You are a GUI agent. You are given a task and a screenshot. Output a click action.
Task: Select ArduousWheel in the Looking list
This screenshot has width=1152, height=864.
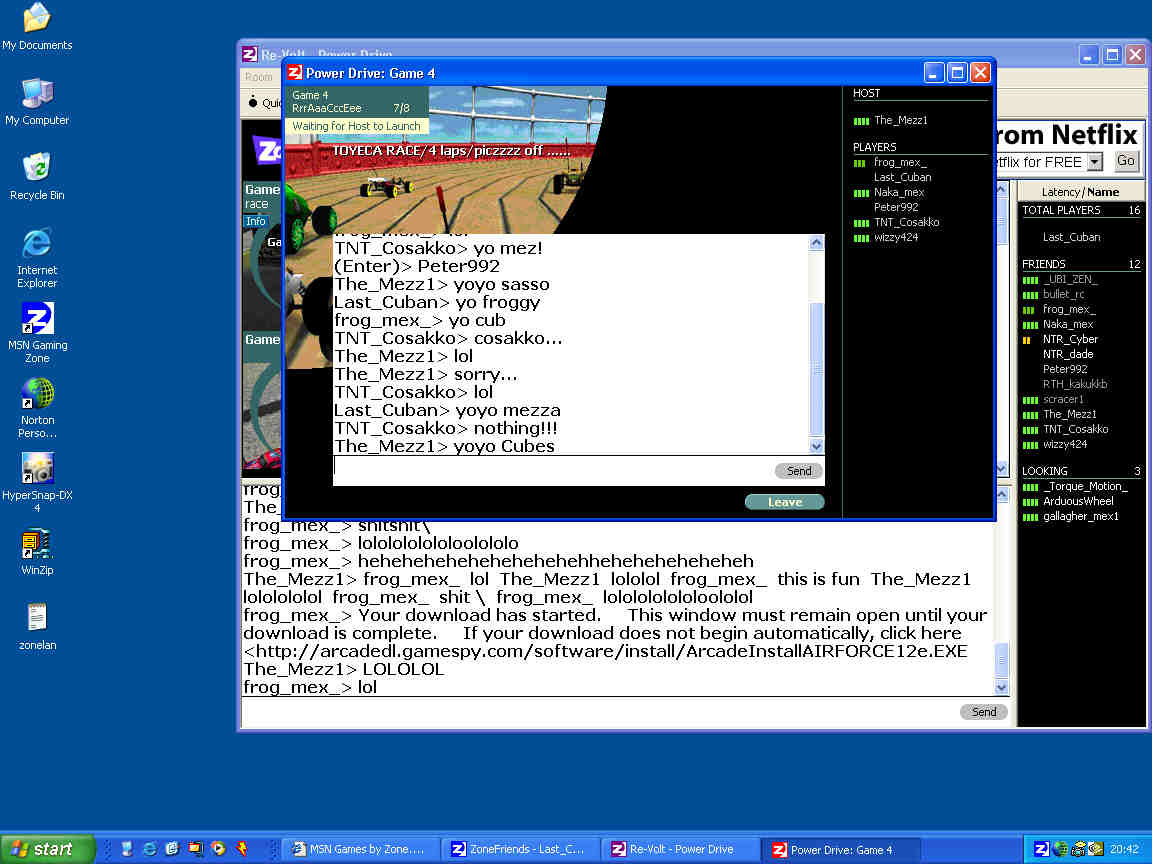click(1078, 501)
